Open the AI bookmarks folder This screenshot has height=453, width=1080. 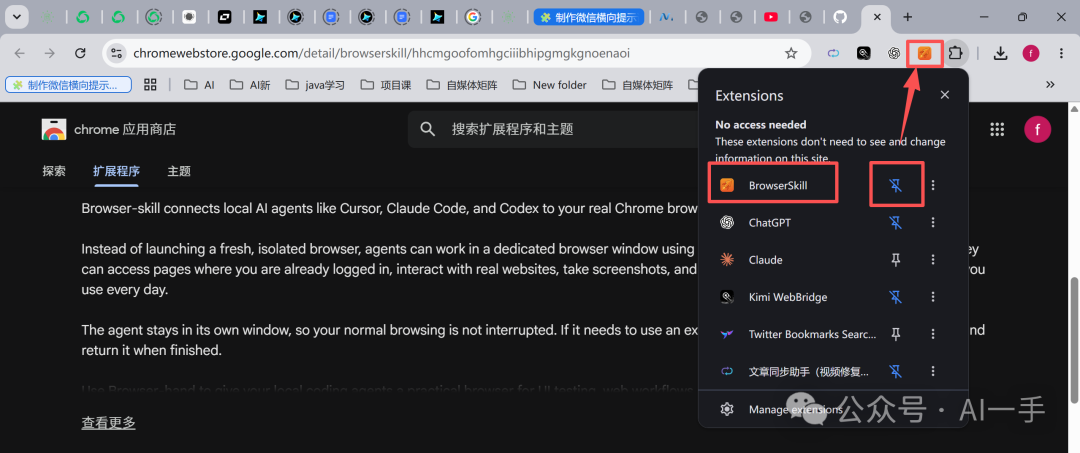click(x=199, y=85)
